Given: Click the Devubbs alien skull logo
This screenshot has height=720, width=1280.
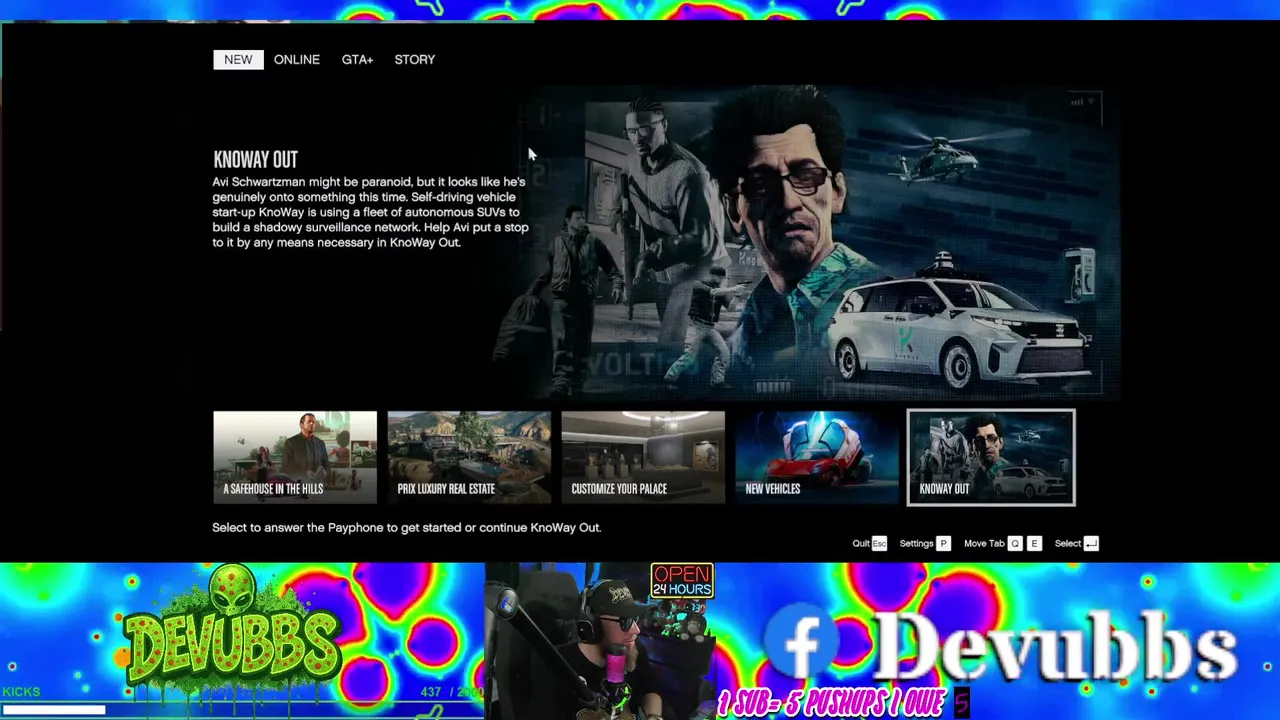Looking at the screenshot, I should (232, 638).
